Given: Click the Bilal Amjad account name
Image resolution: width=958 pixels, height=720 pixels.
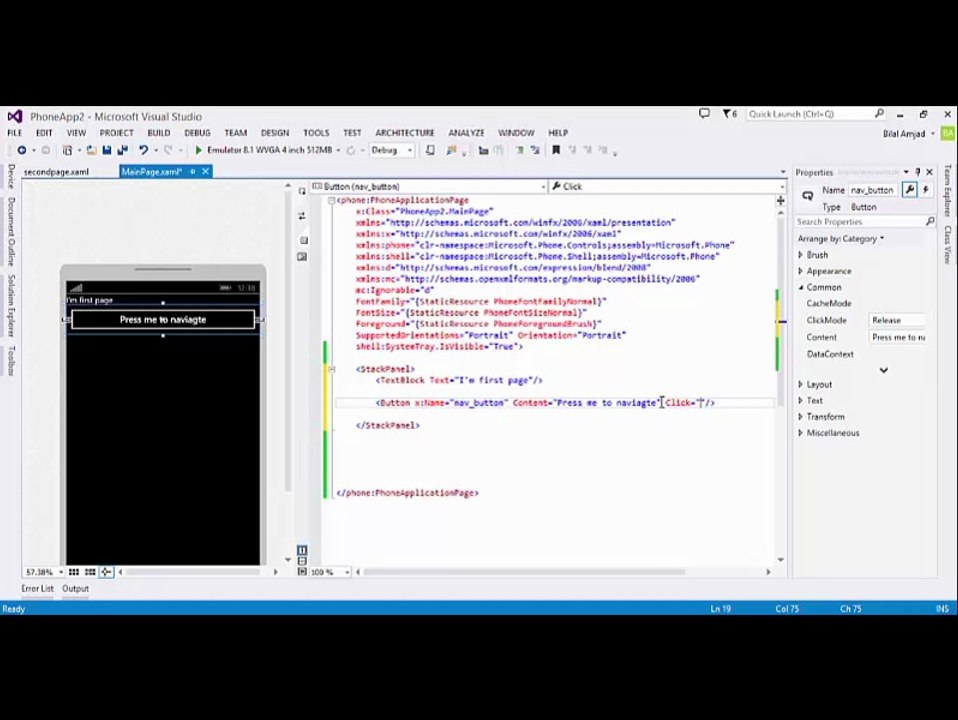Looking at the screenshot, I should (x=904, y=134).
